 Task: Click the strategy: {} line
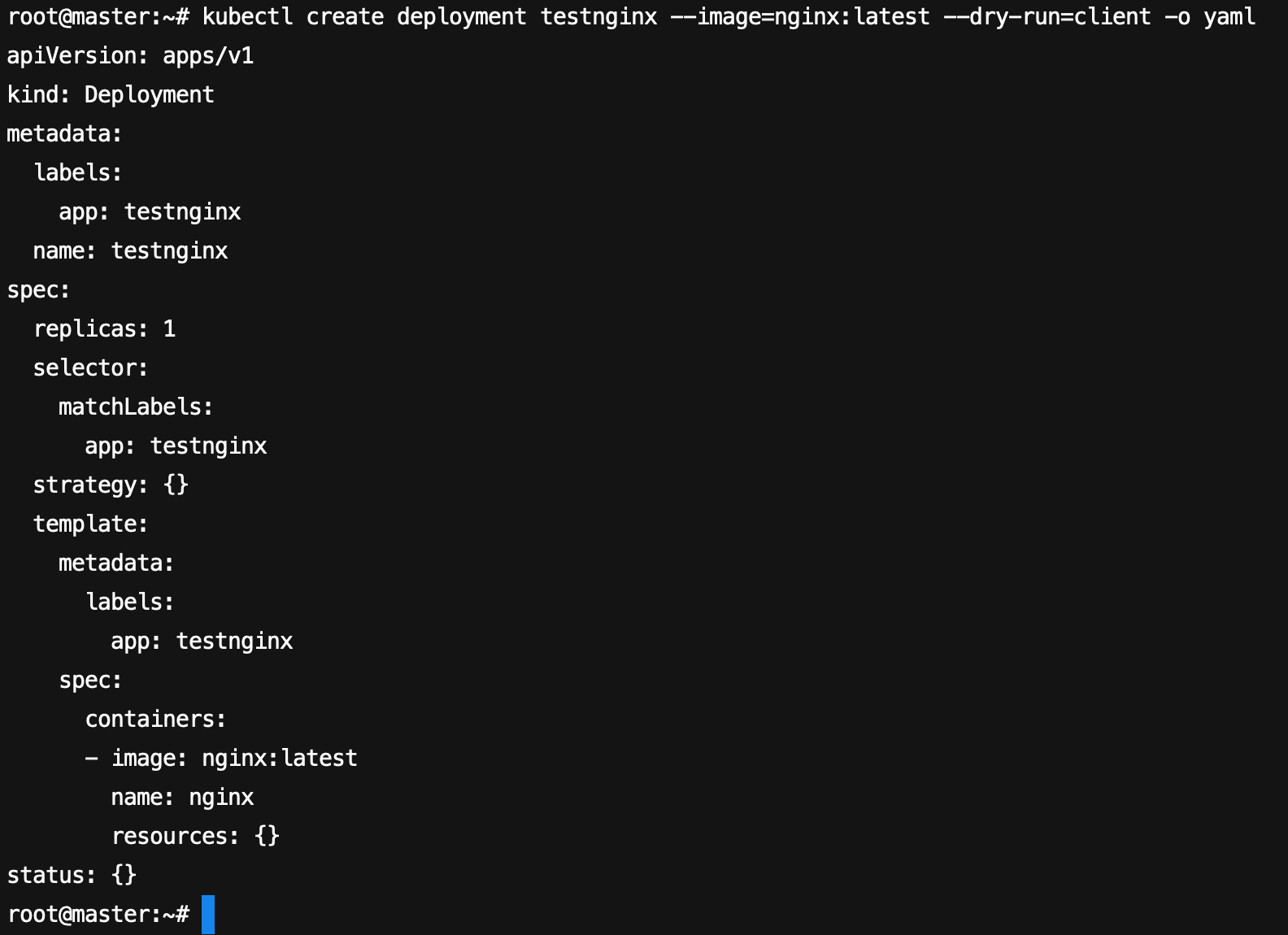point(111,485)
